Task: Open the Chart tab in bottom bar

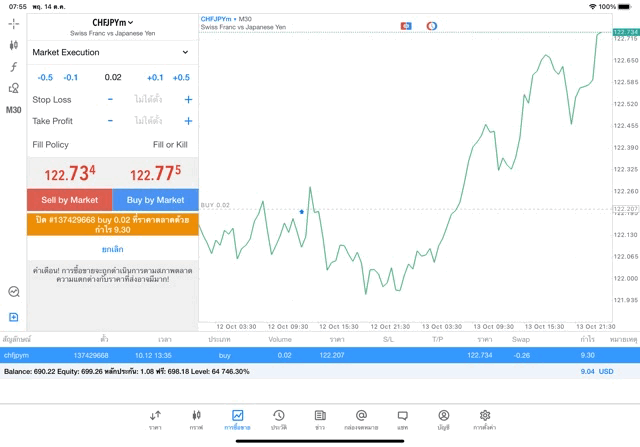Action: click(196, 420)
